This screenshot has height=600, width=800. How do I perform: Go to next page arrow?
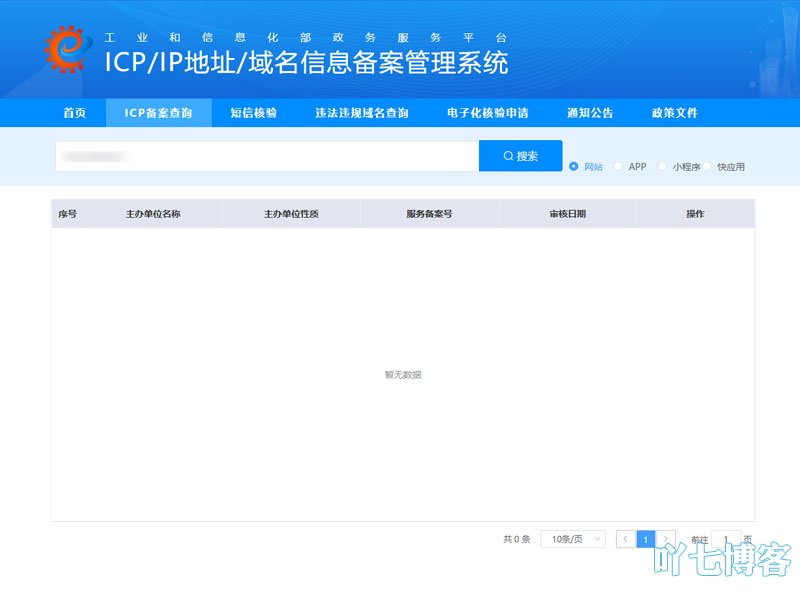666,539
